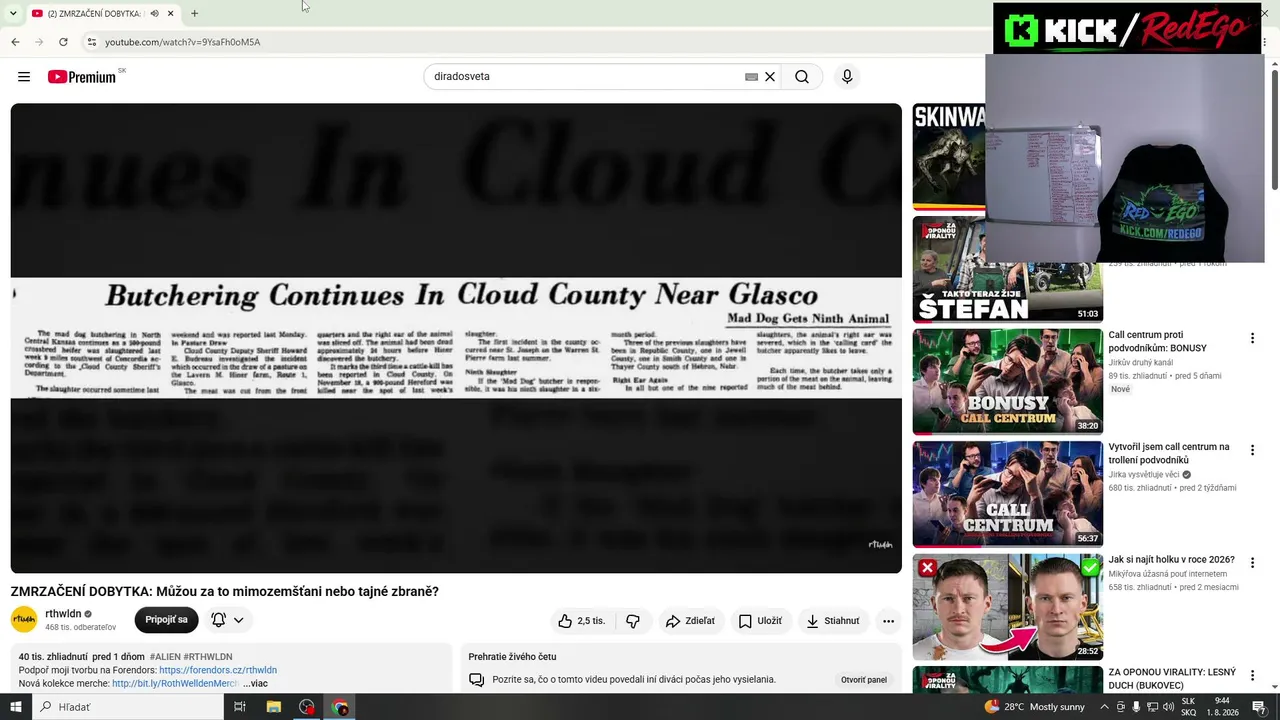Open BONUSY Call Centrum thumbnail
1280x720 pixels.
tap(1008, 381)
